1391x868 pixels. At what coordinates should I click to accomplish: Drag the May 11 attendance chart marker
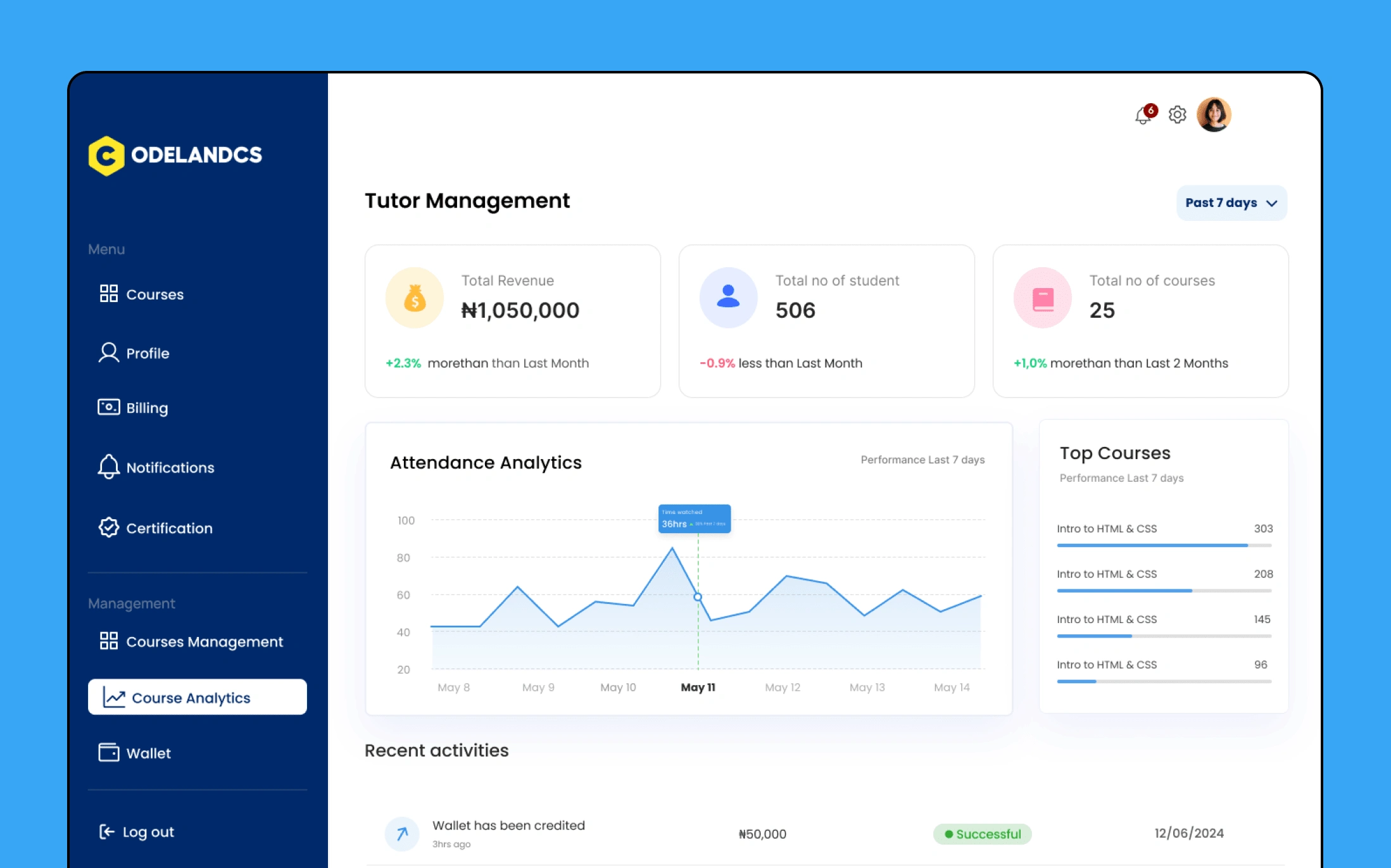tap(696, 598)
